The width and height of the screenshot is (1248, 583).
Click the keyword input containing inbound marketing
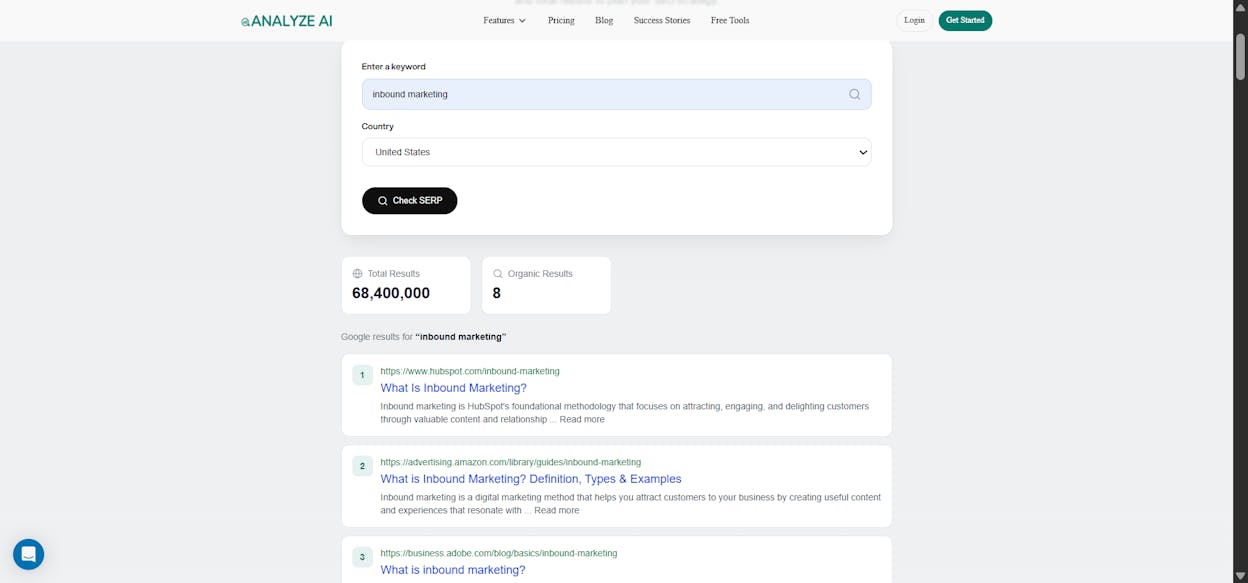(x=616, y=94)
